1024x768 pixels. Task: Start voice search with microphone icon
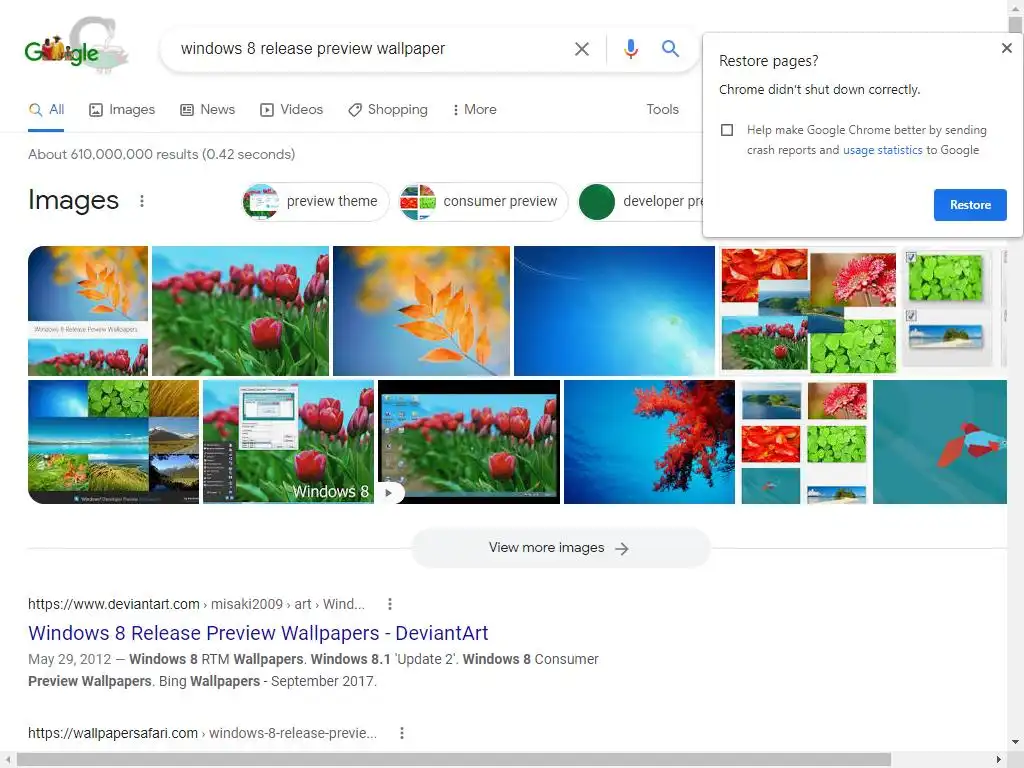click(x=630, y=49)
